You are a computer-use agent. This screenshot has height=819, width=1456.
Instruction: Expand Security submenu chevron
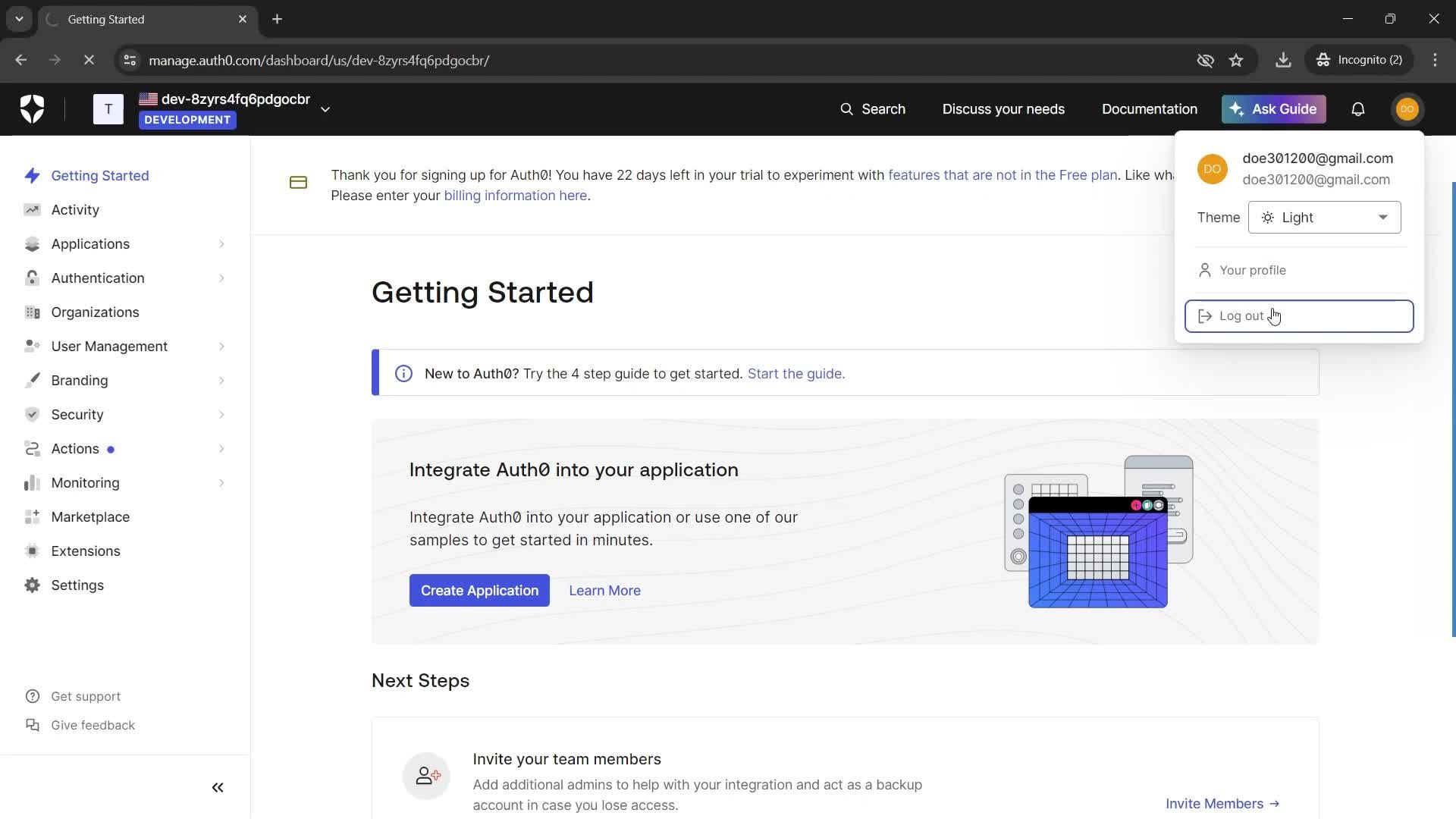(x=221, y=415)
